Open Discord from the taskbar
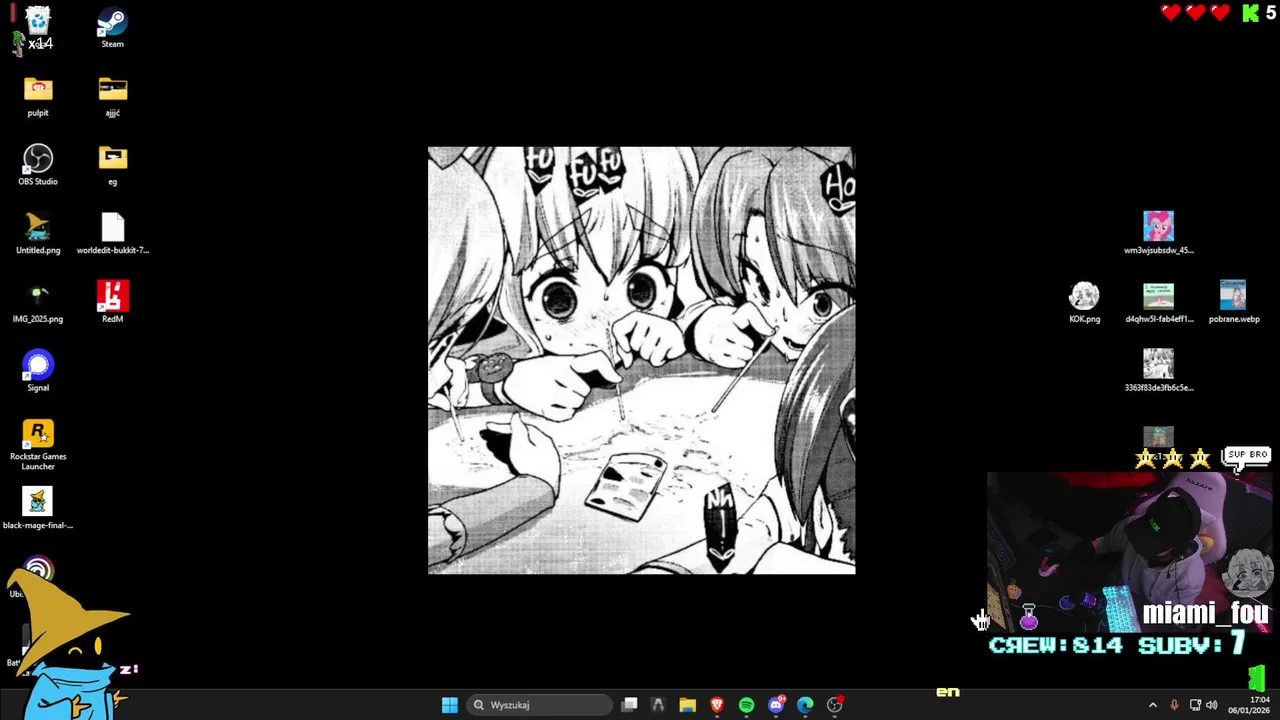1280x720 pixels. coord(776,705)
